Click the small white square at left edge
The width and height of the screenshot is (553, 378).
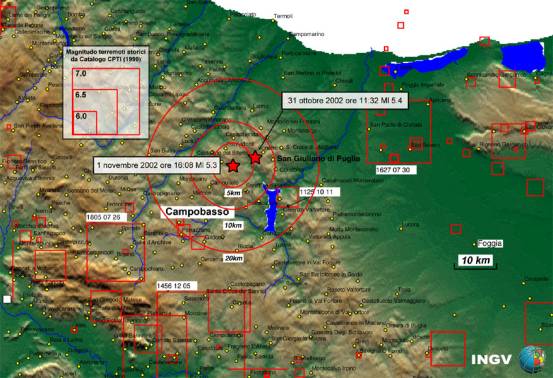(x=7, y=299)
